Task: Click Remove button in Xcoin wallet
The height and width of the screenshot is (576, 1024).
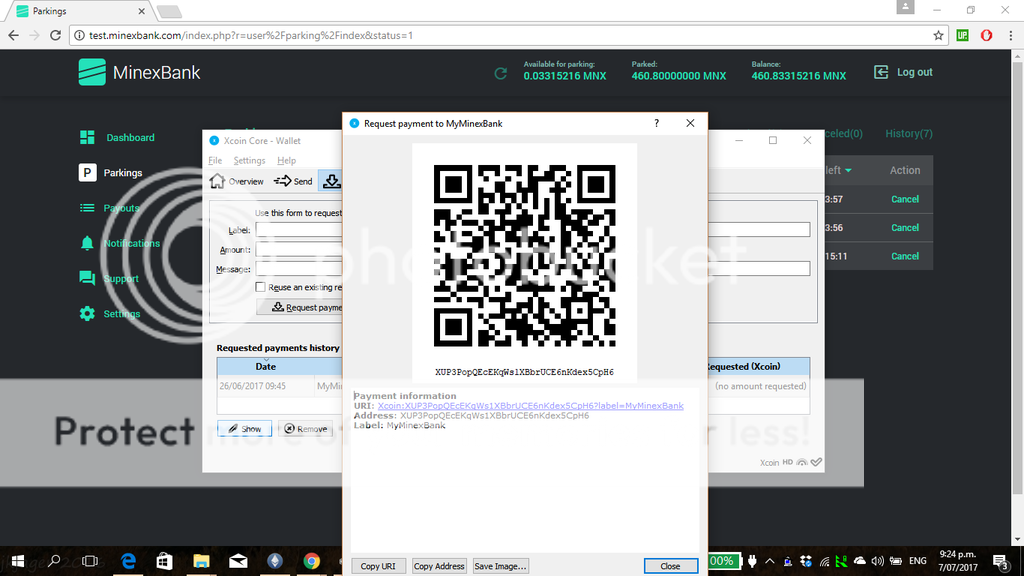Action: pos(306,428)
